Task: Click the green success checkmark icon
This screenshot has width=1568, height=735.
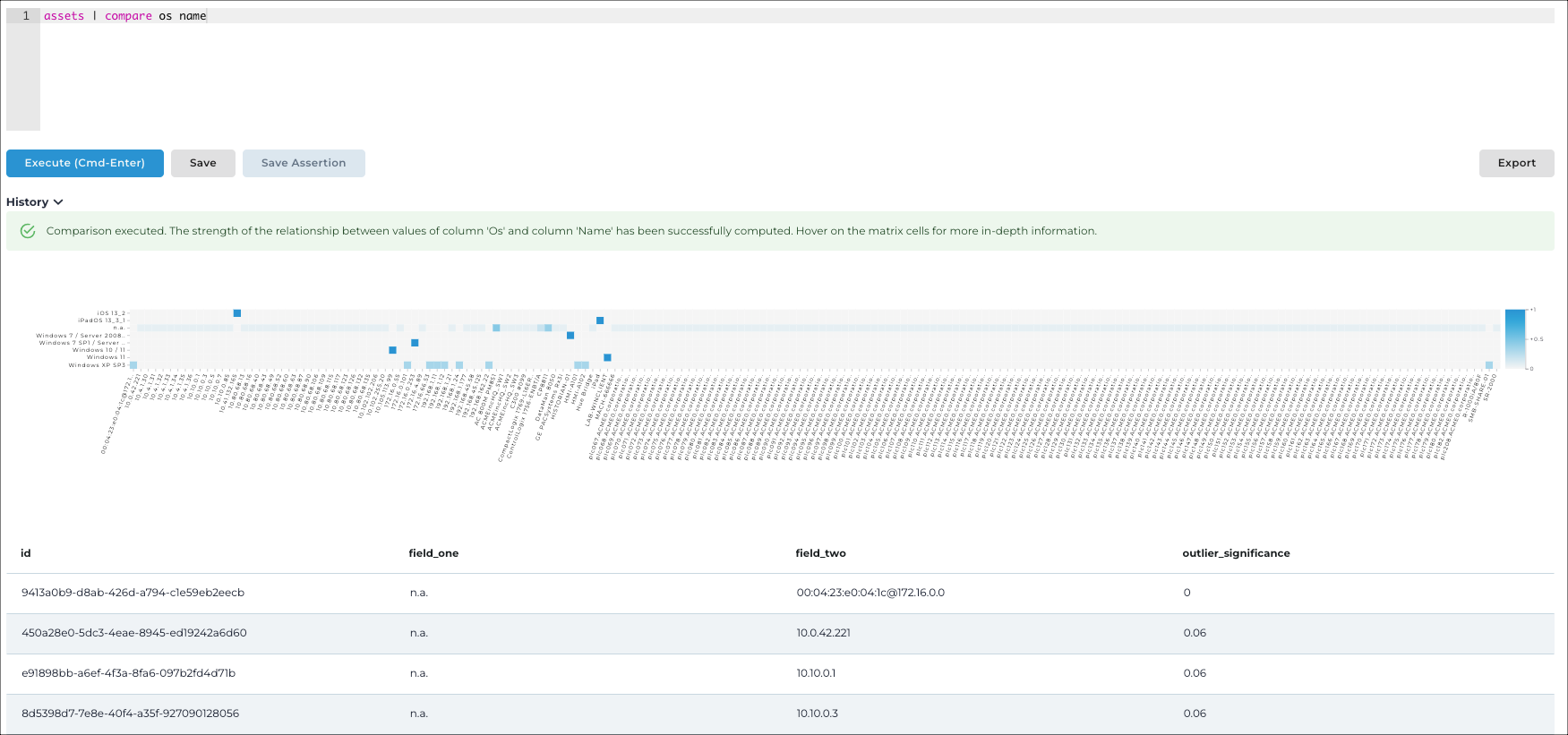Action: click(x=28, y=231)
